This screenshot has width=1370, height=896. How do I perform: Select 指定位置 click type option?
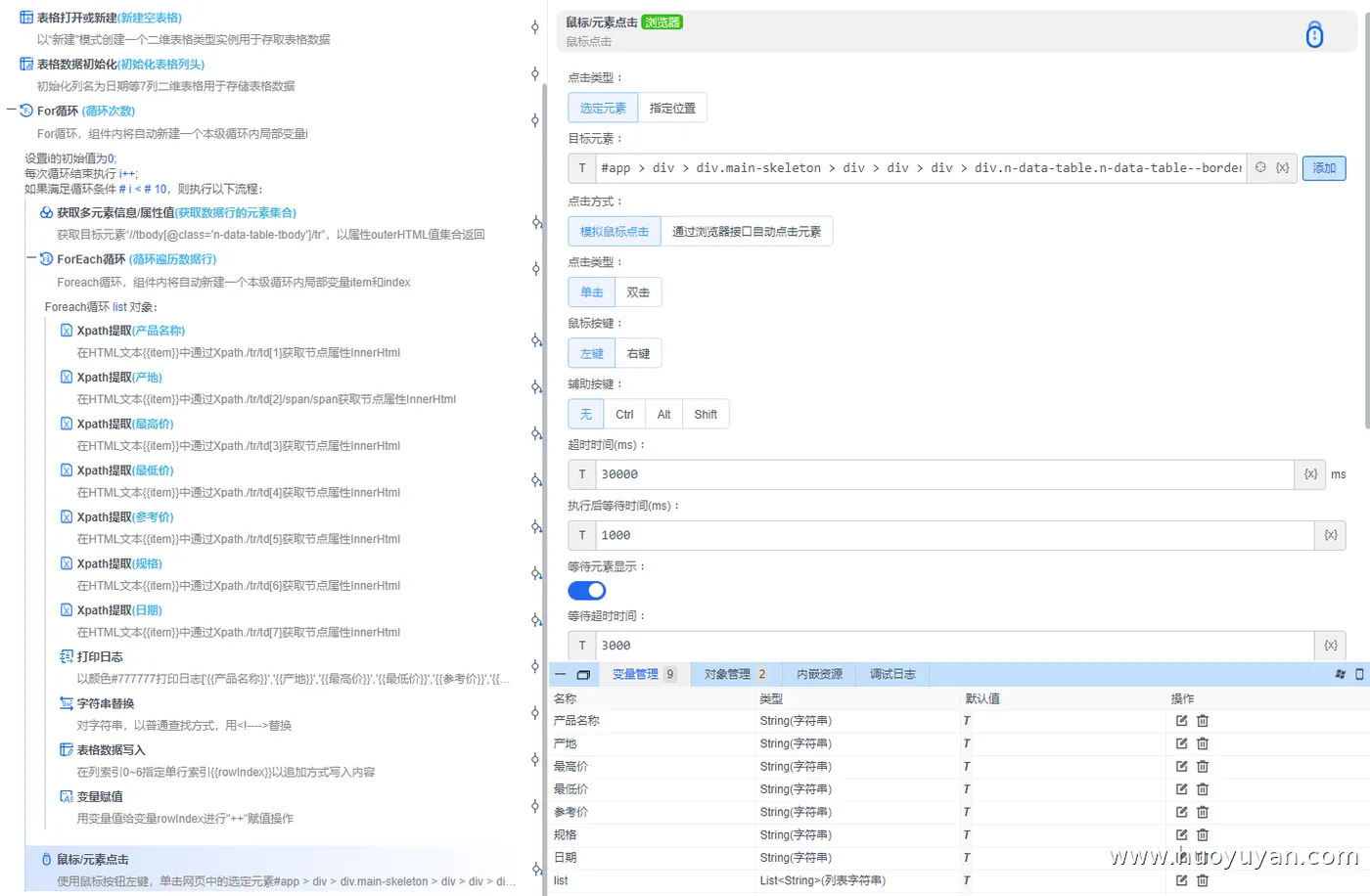pos(672,108)
